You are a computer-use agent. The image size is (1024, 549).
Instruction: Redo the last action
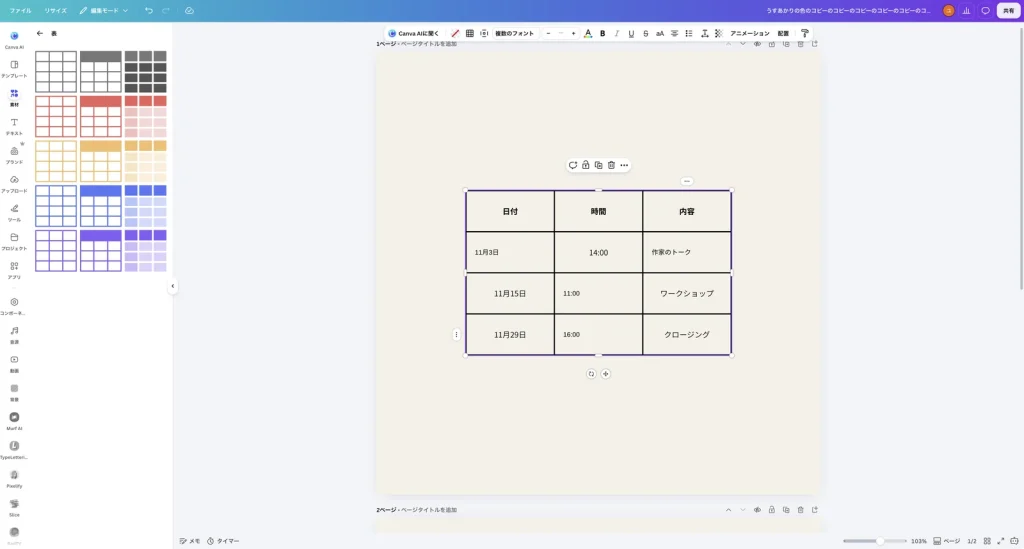click(166, 10)
